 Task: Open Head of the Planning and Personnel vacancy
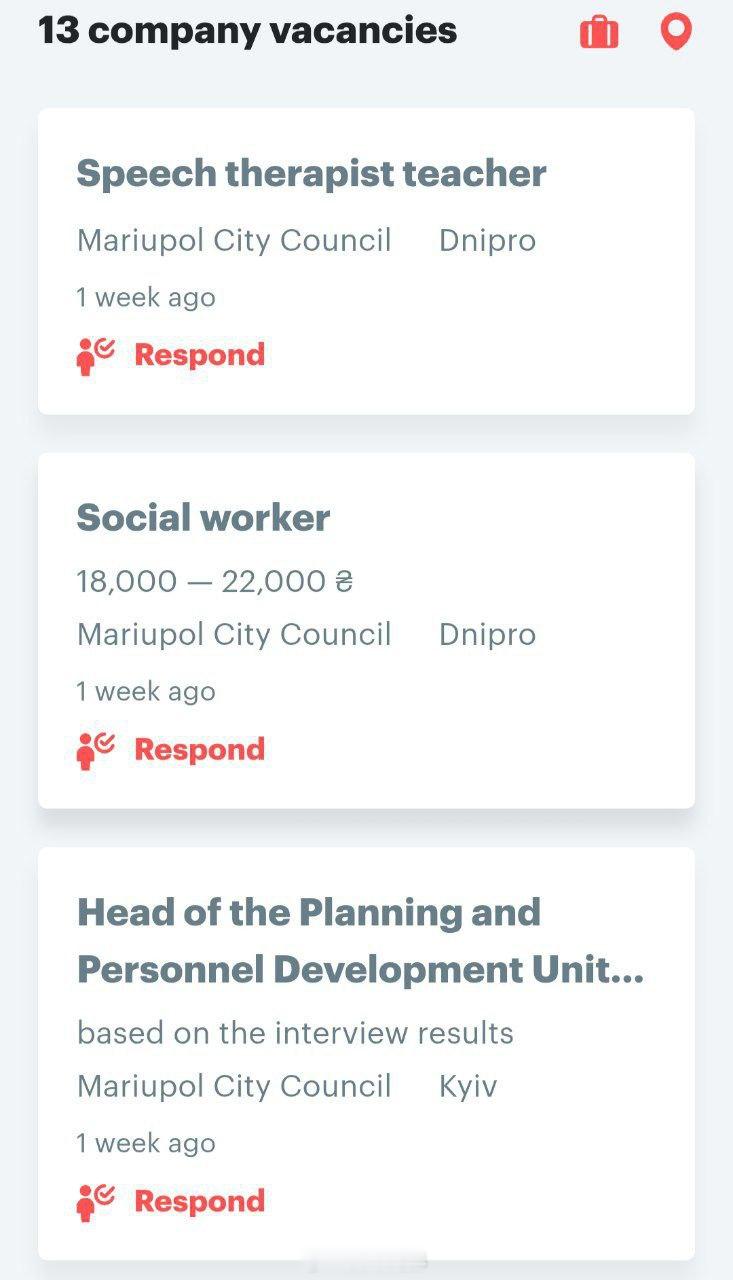(360, 941)
